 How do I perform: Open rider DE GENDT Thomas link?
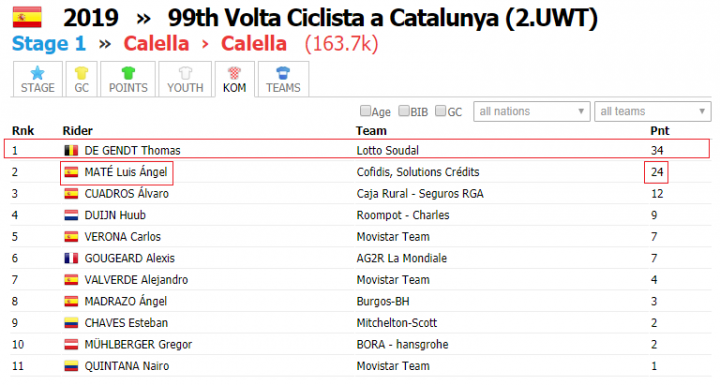(x=132, y=150)
